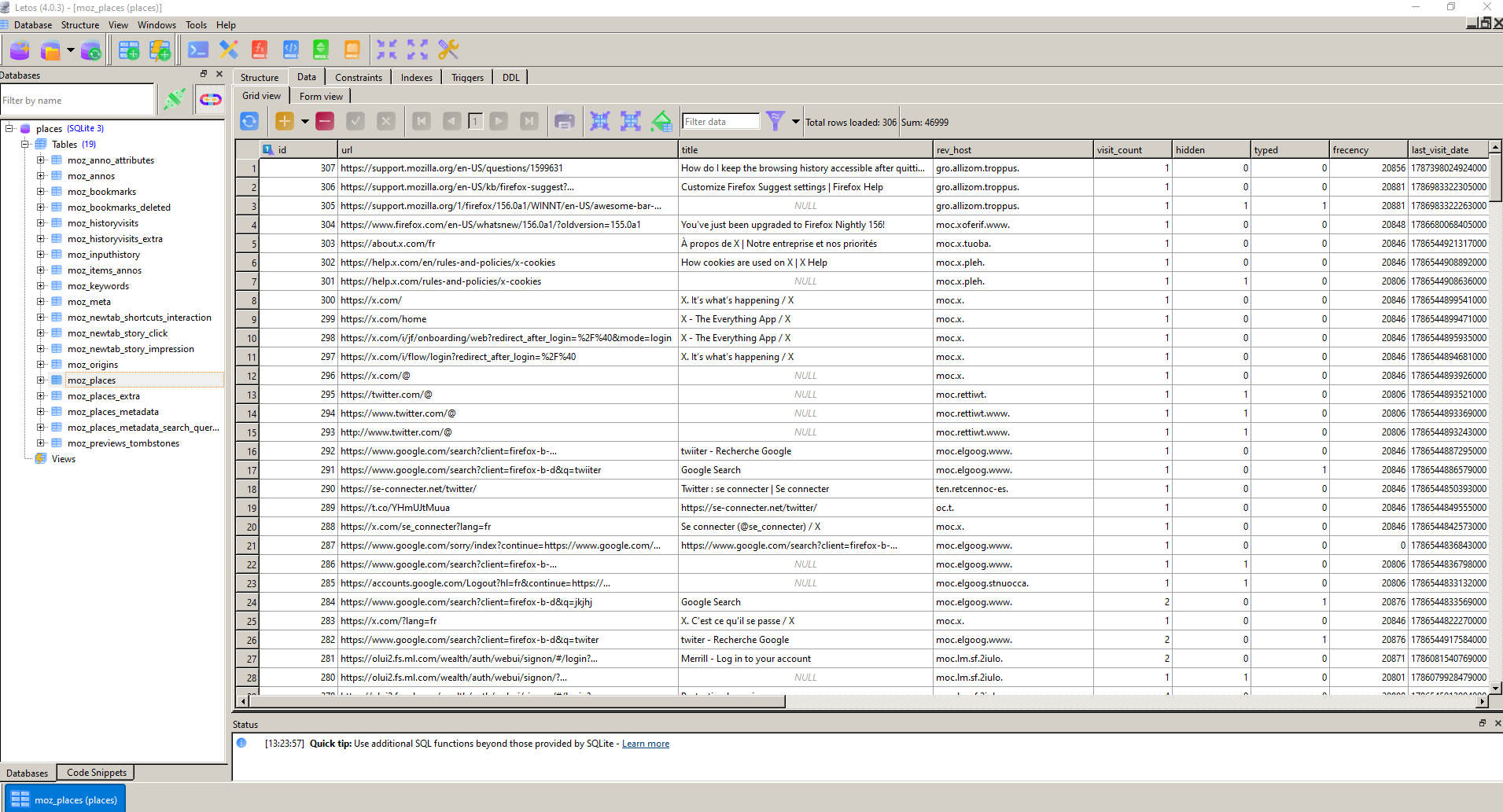Click the Open database folder icon
1503x812 pixels.
[x=50, y=50]
